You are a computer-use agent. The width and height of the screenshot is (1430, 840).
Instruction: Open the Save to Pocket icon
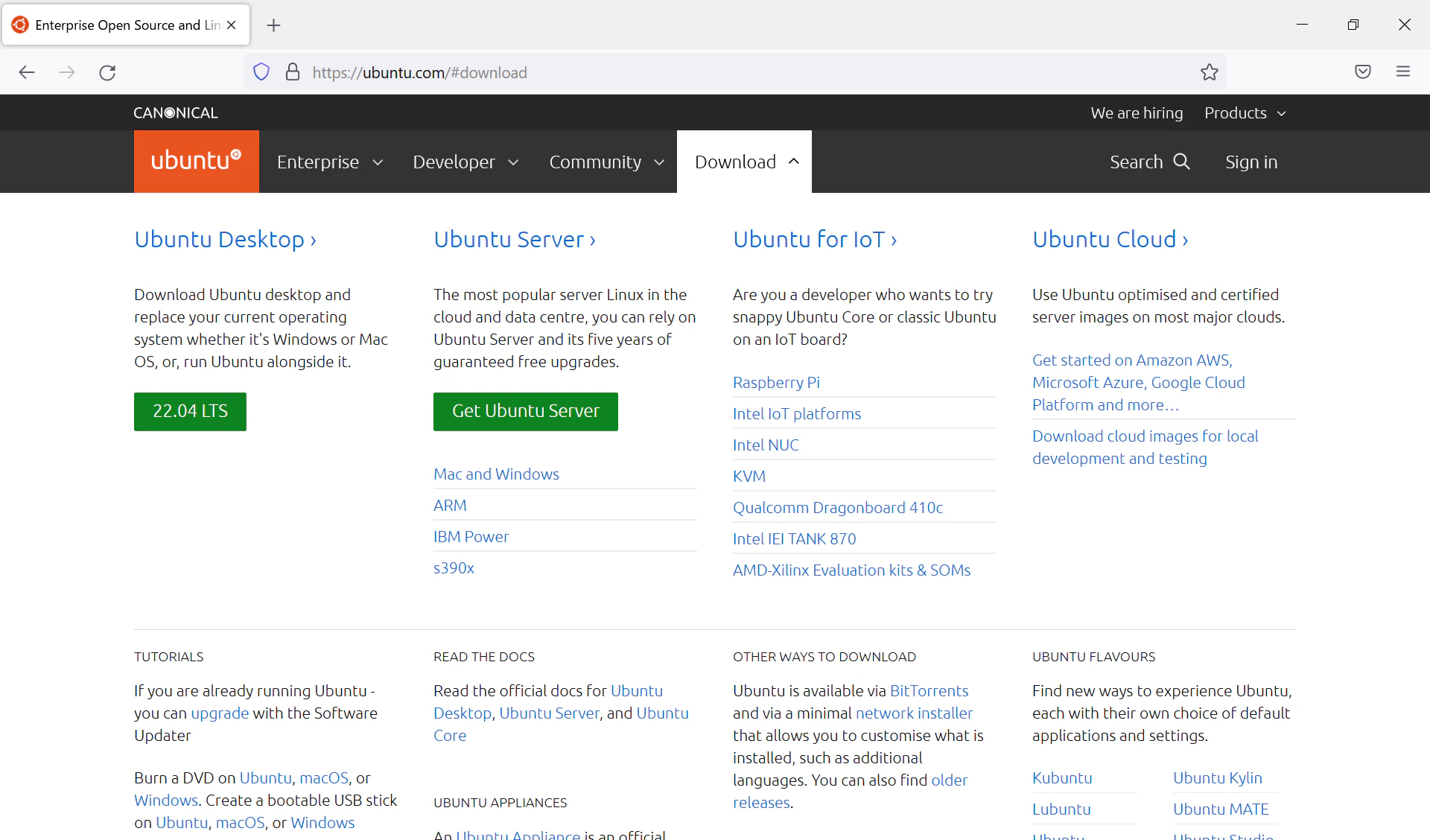pos(1363,72)
